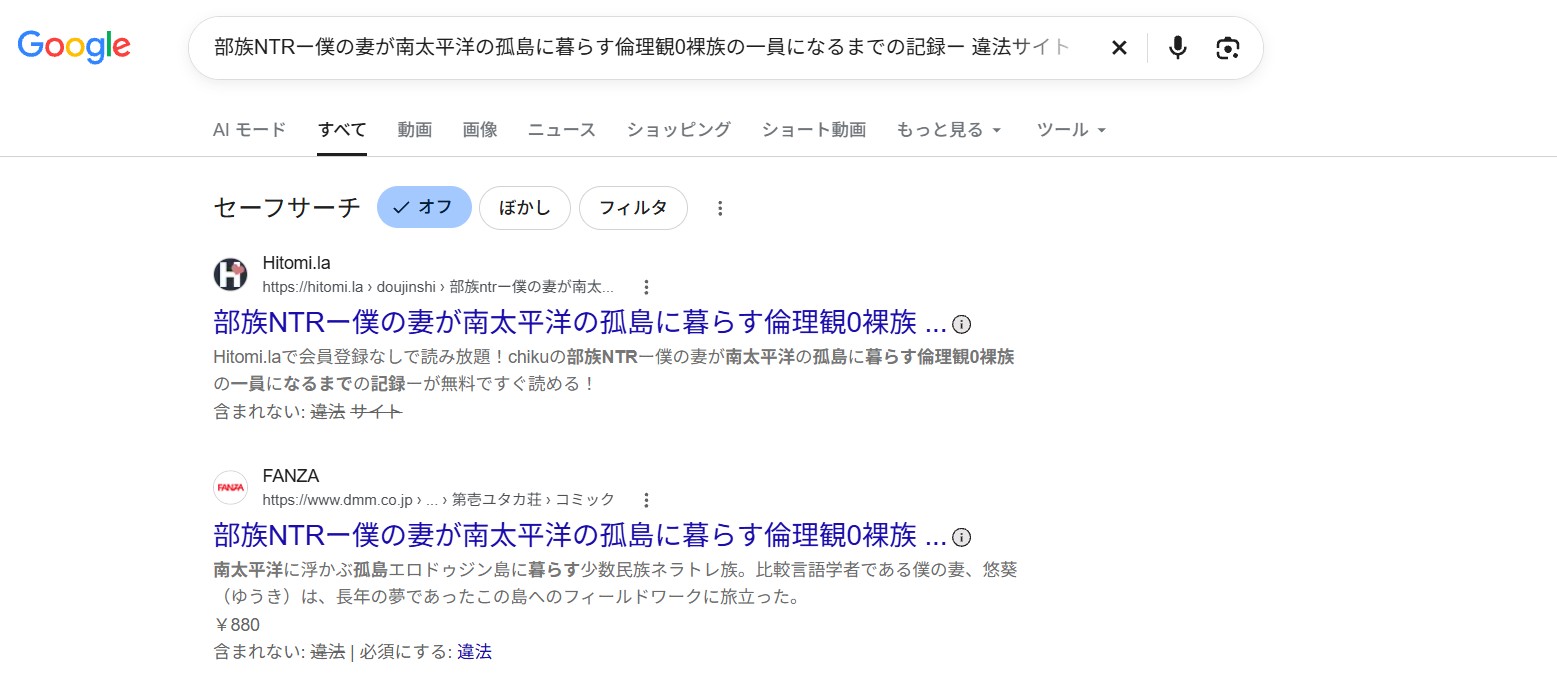Open the 動画 results tab
Viewport: 1557px width, 697px height.
[x=414, y=129]
